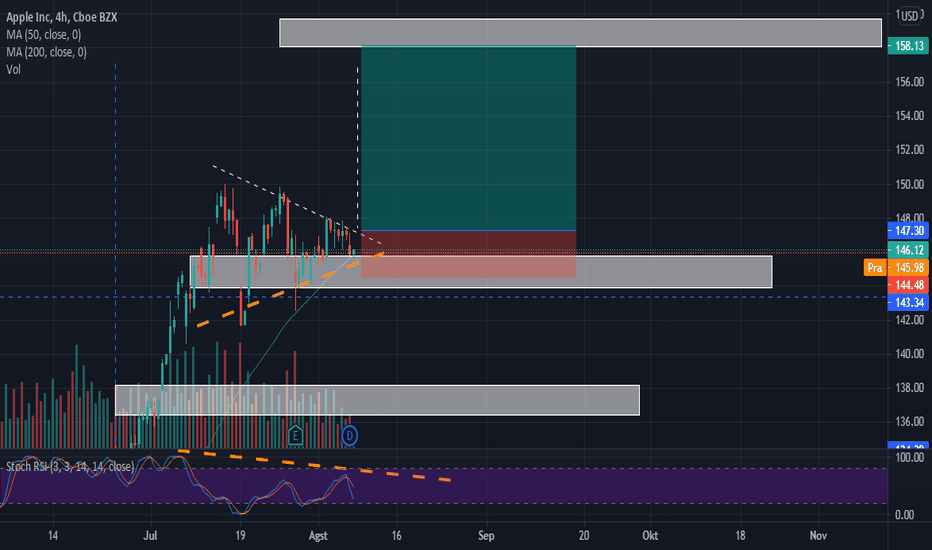932x550 pixels.
Task: Select the red stop-loss zone rectangle
Action: [468, 254]
